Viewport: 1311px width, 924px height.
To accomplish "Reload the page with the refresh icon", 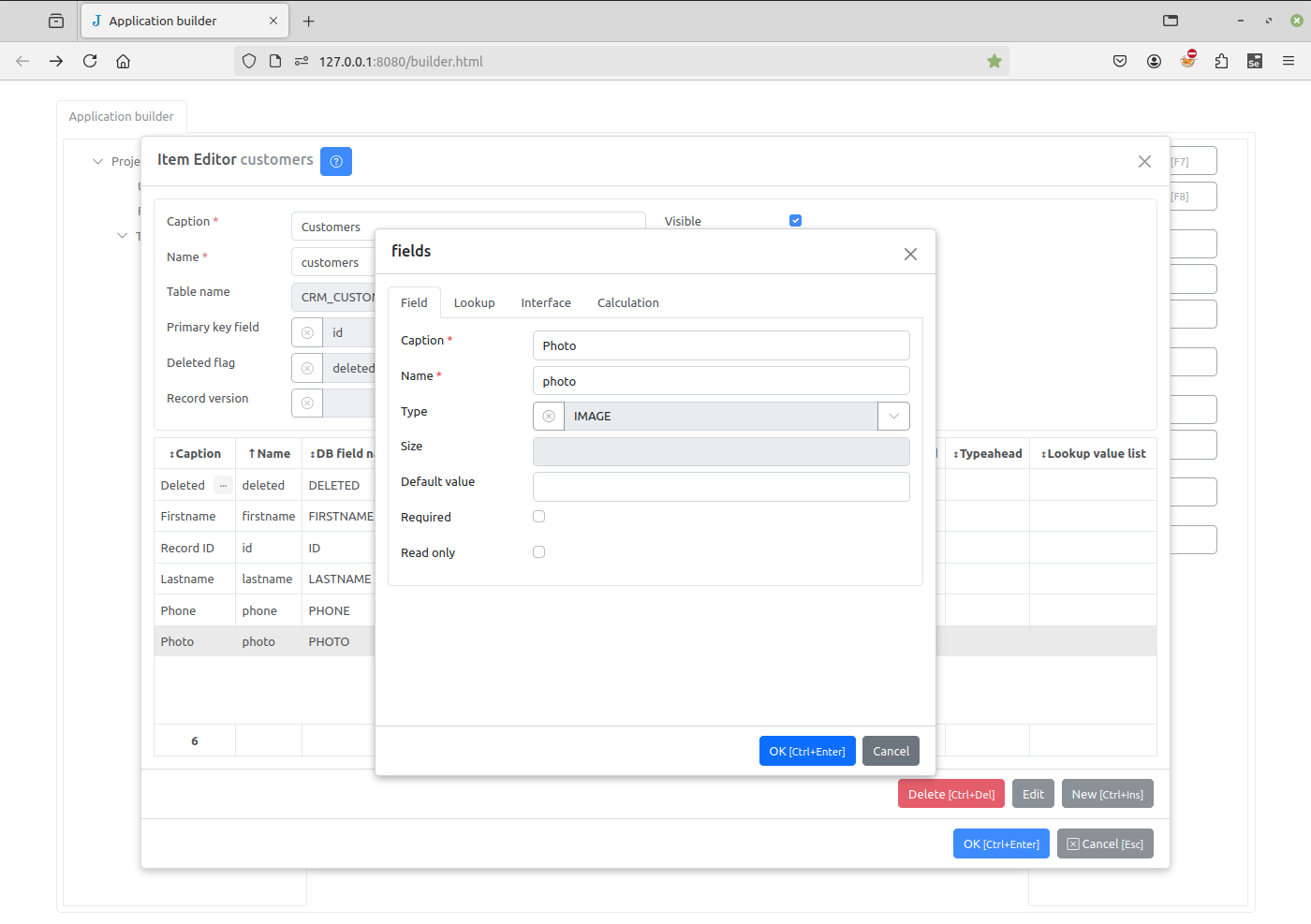I will coord(90,61).
